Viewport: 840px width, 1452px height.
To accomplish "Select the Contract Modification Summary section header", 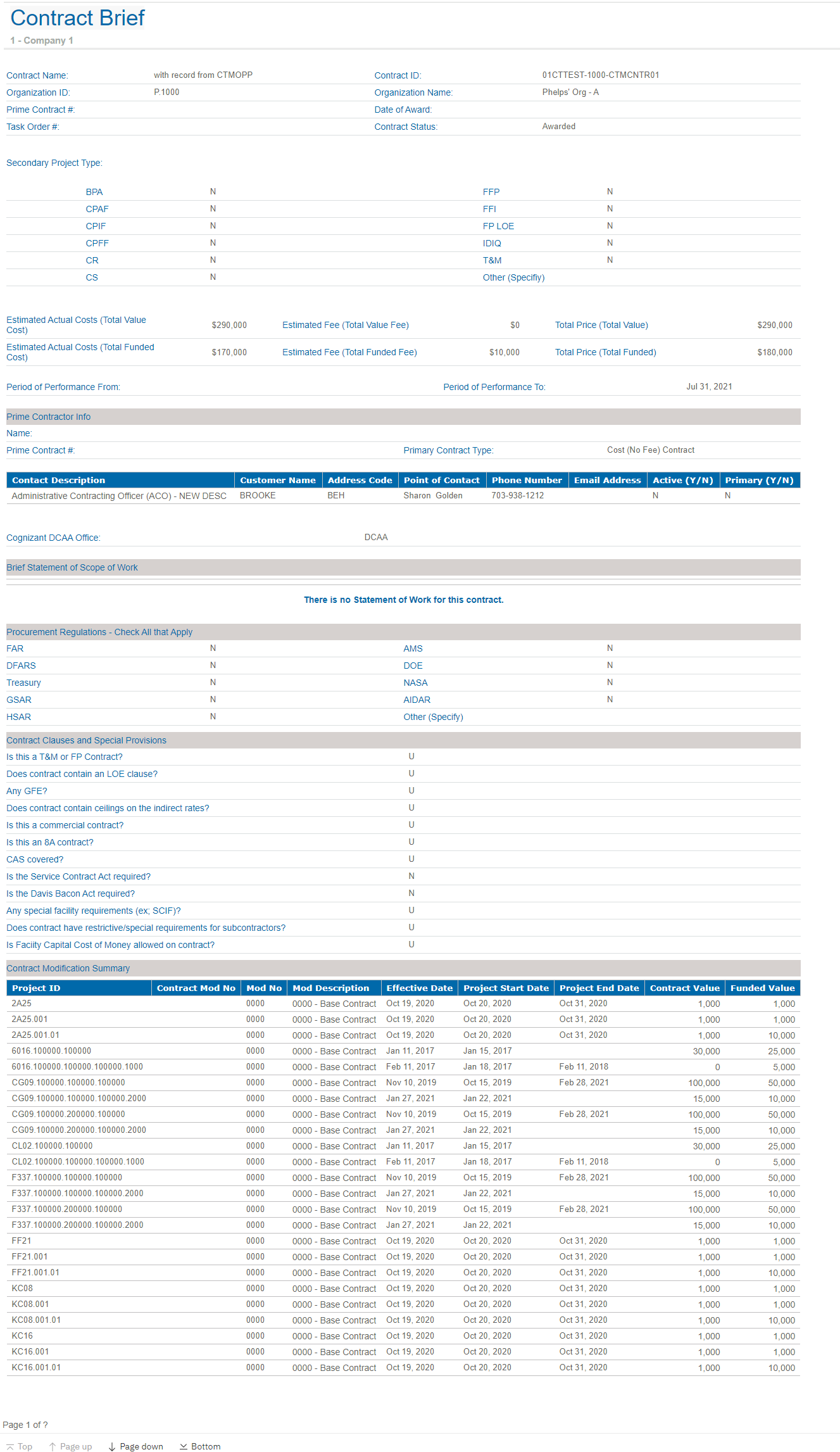I will point(68,968).
